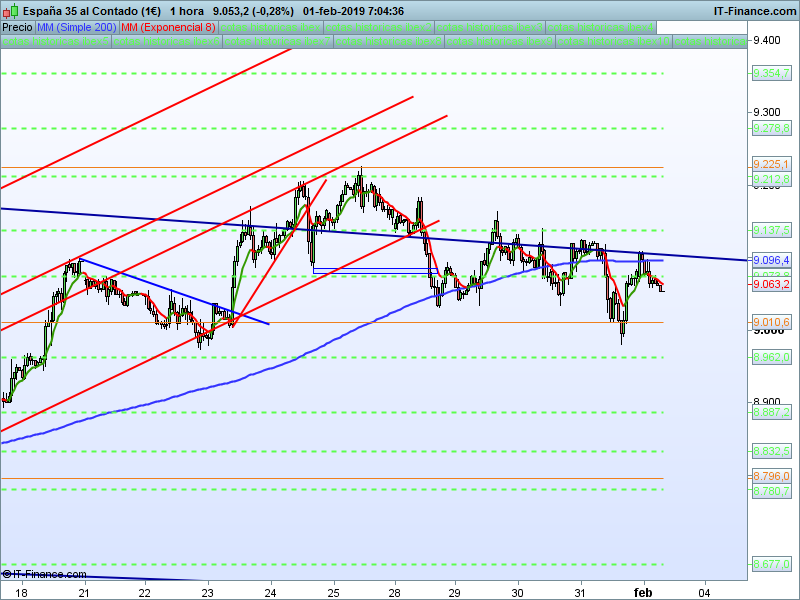Click the chart title 'España 35 al Contado (1€)'
Viewport: 800px width, 600px height.
(x=92, y=11)
